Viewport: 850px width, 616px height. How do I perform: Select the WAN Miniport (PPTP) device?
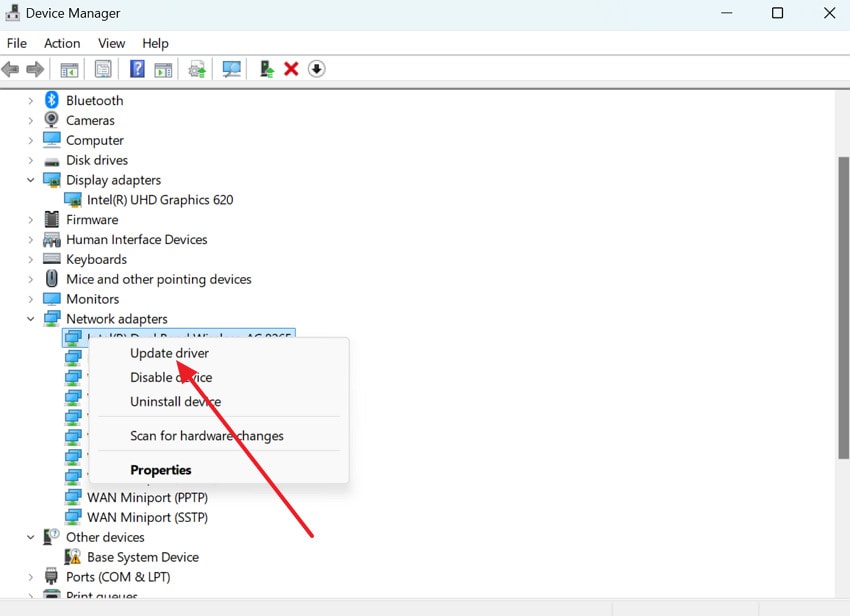[148, 497]
